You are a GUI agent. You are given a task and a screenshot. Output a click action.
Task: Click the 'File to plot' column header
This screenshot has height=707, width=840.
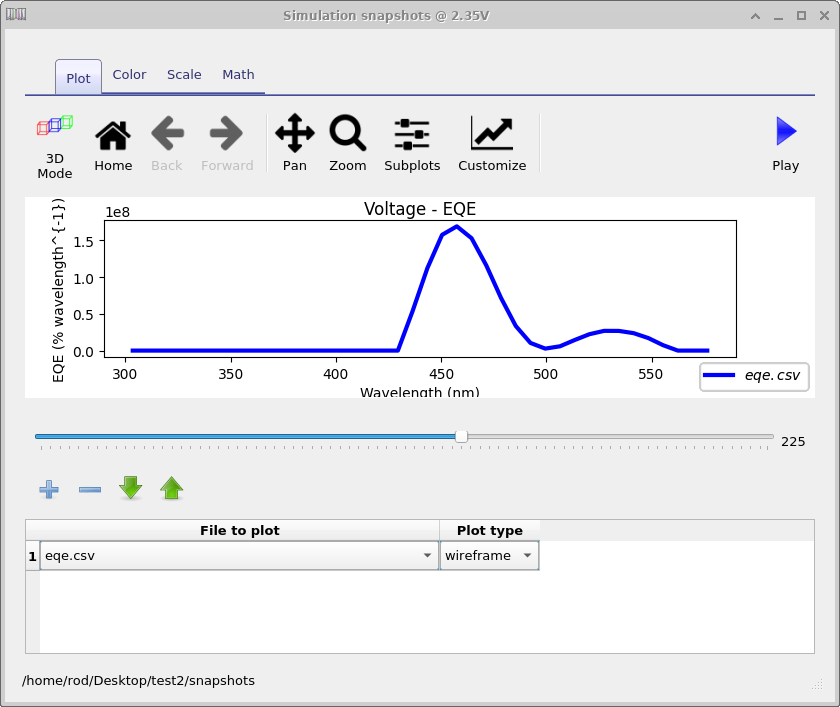pos(239,530)
